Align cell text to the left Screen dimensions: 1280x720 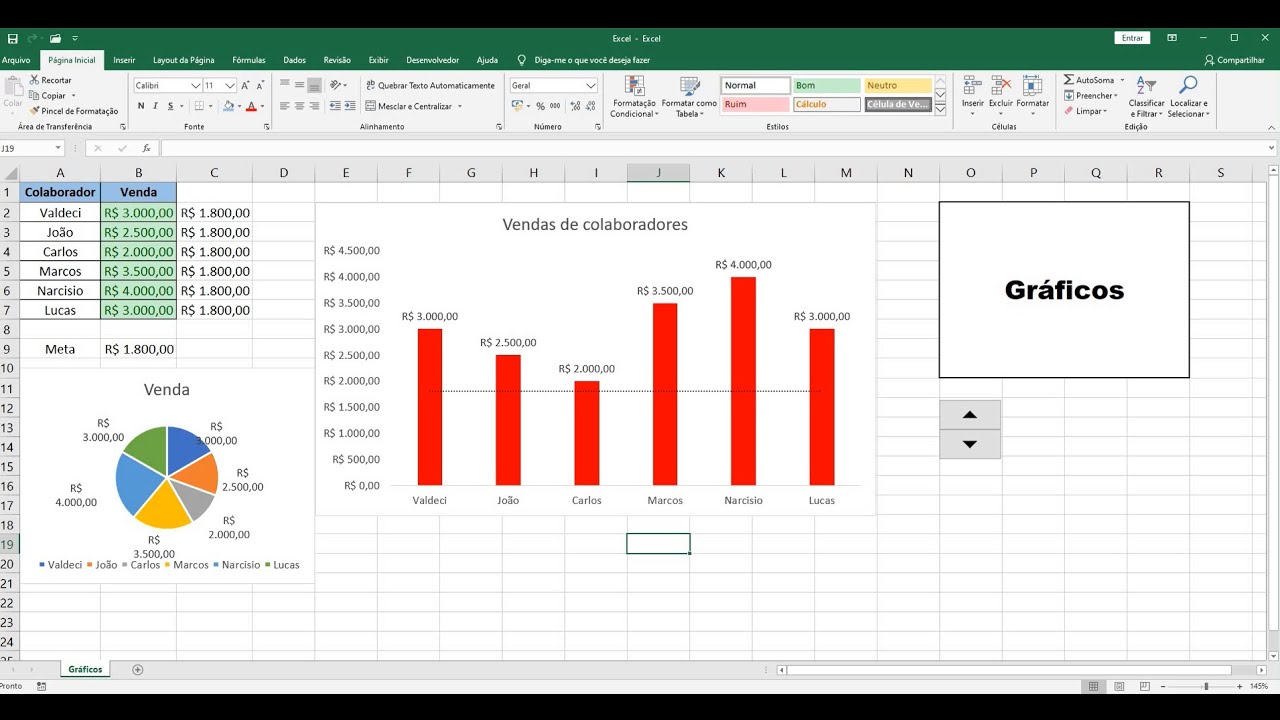[285, 106]
